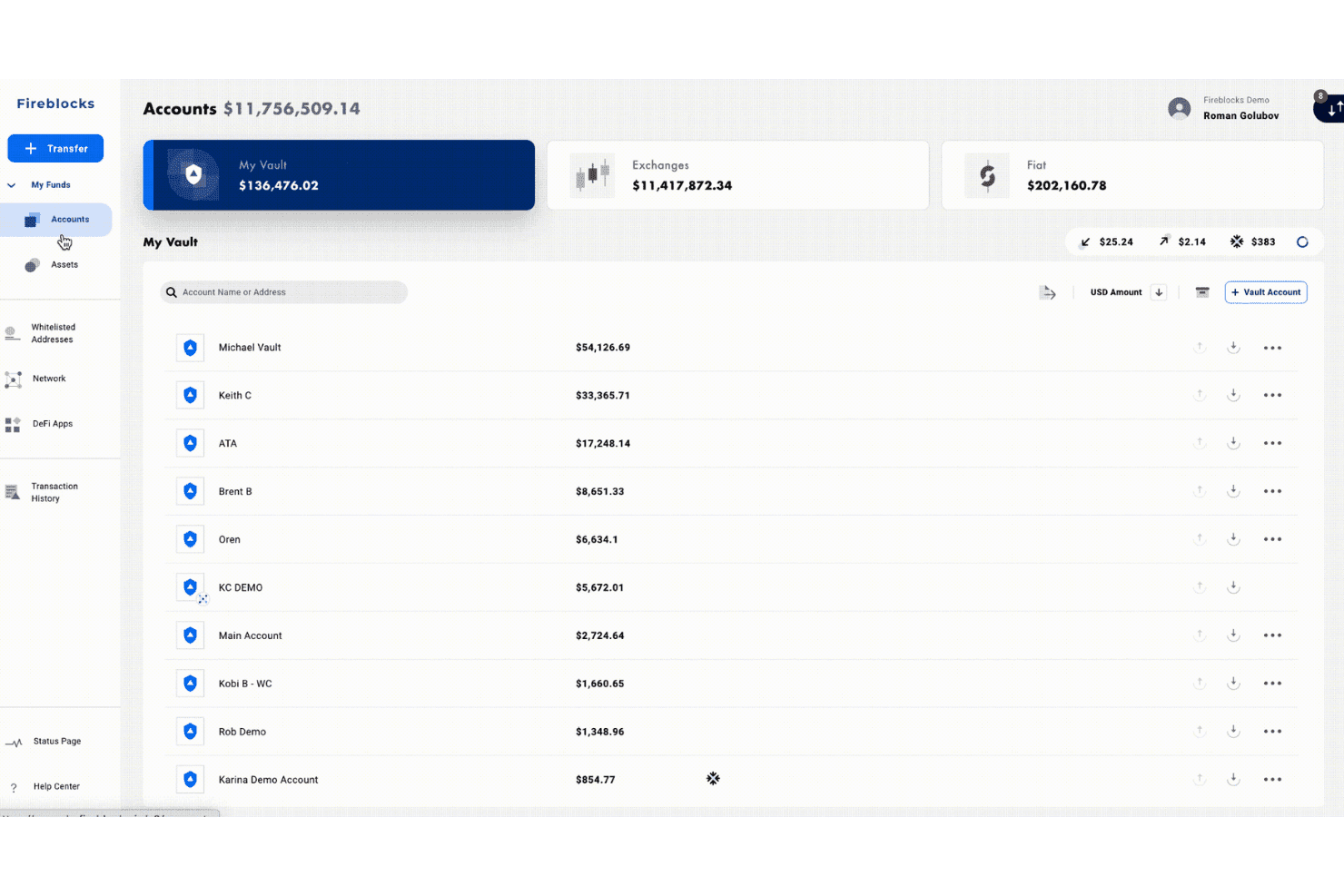Viewport: 1344px width, 896px height.
Task: Open Michael Vault more options menu
Action: click(1272, 348)
